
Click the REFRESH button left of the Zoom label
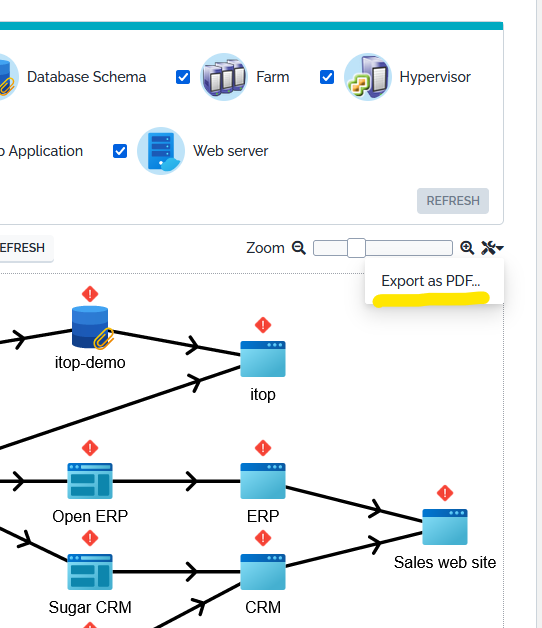[x=23, y=248]
